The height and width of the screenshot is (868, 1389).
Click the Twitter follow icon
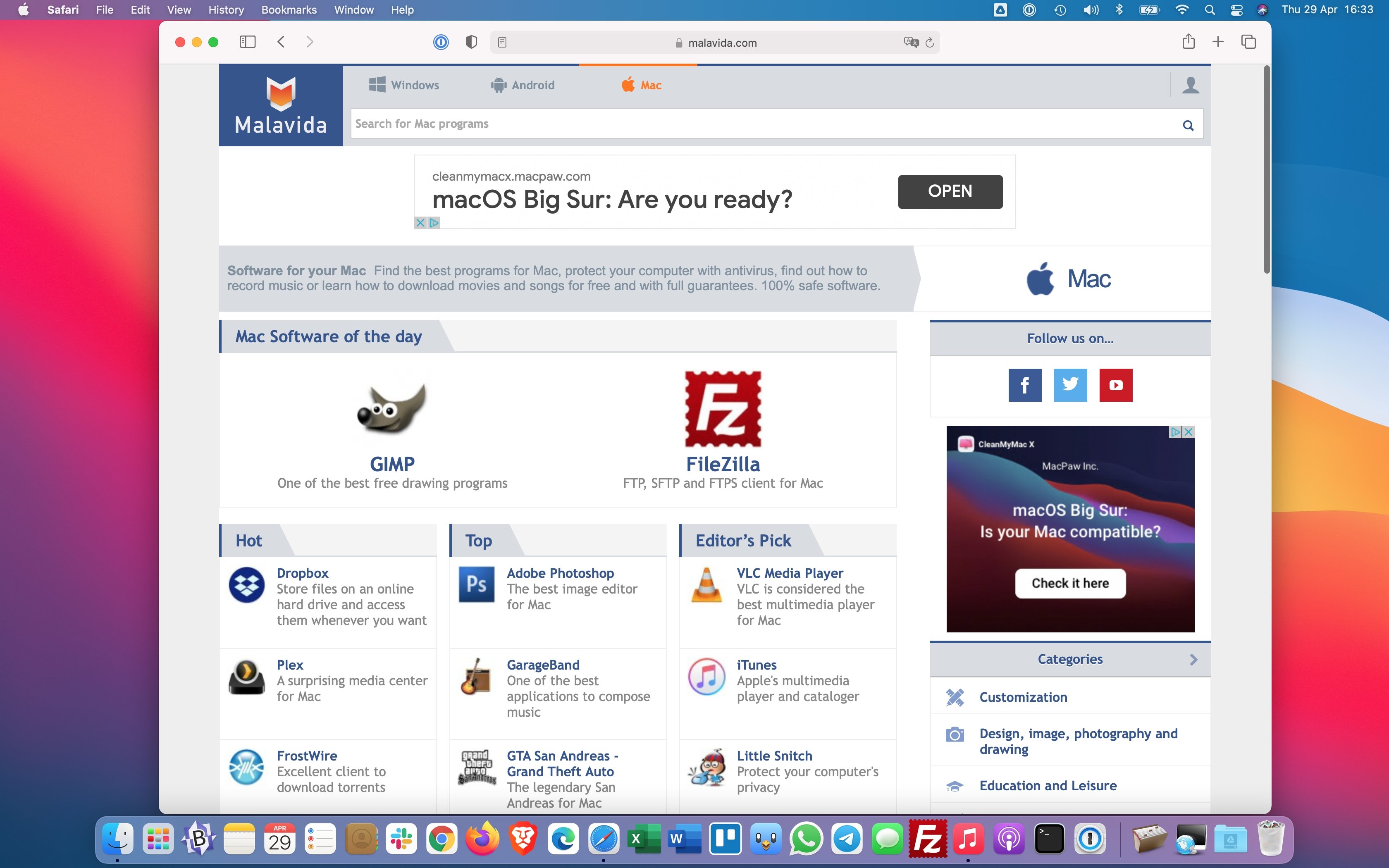coord(1070,384)
